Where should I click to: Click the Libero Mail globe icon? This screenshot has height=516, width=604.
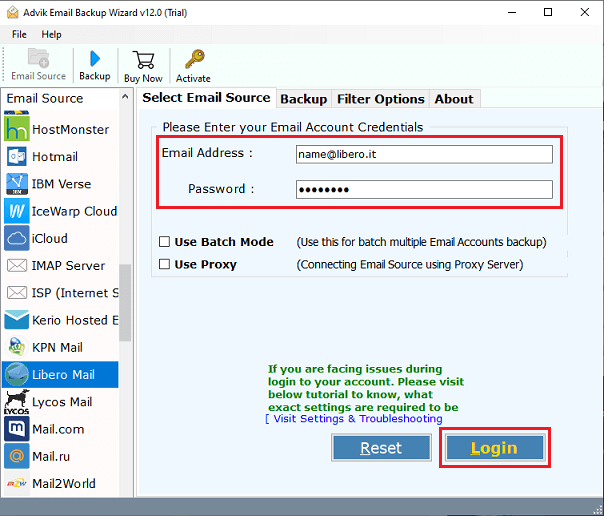(x=17, y=374)
